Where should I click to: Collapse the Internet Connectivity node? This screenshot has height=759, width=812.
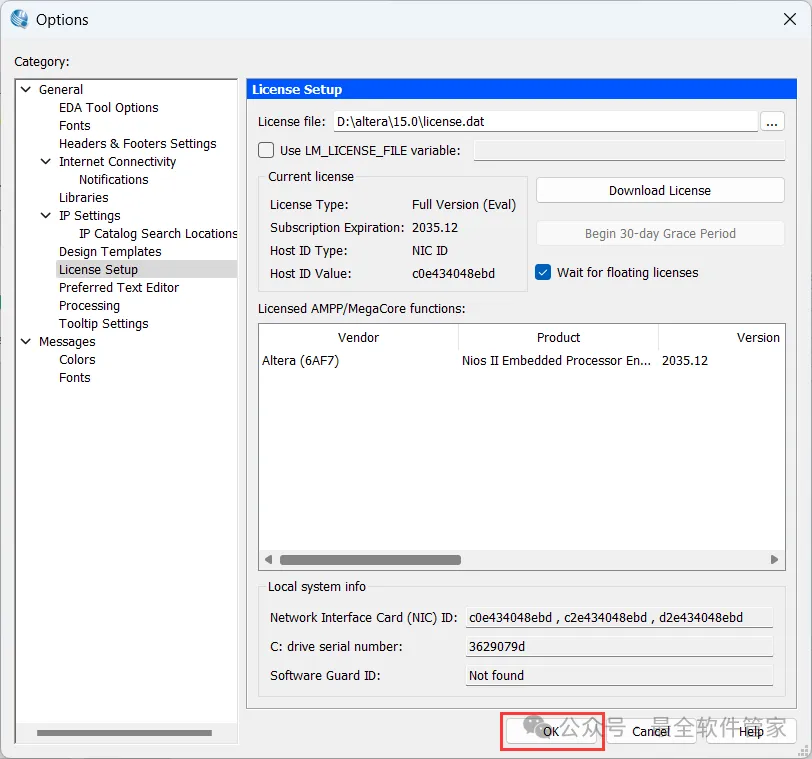coord(46,162)
